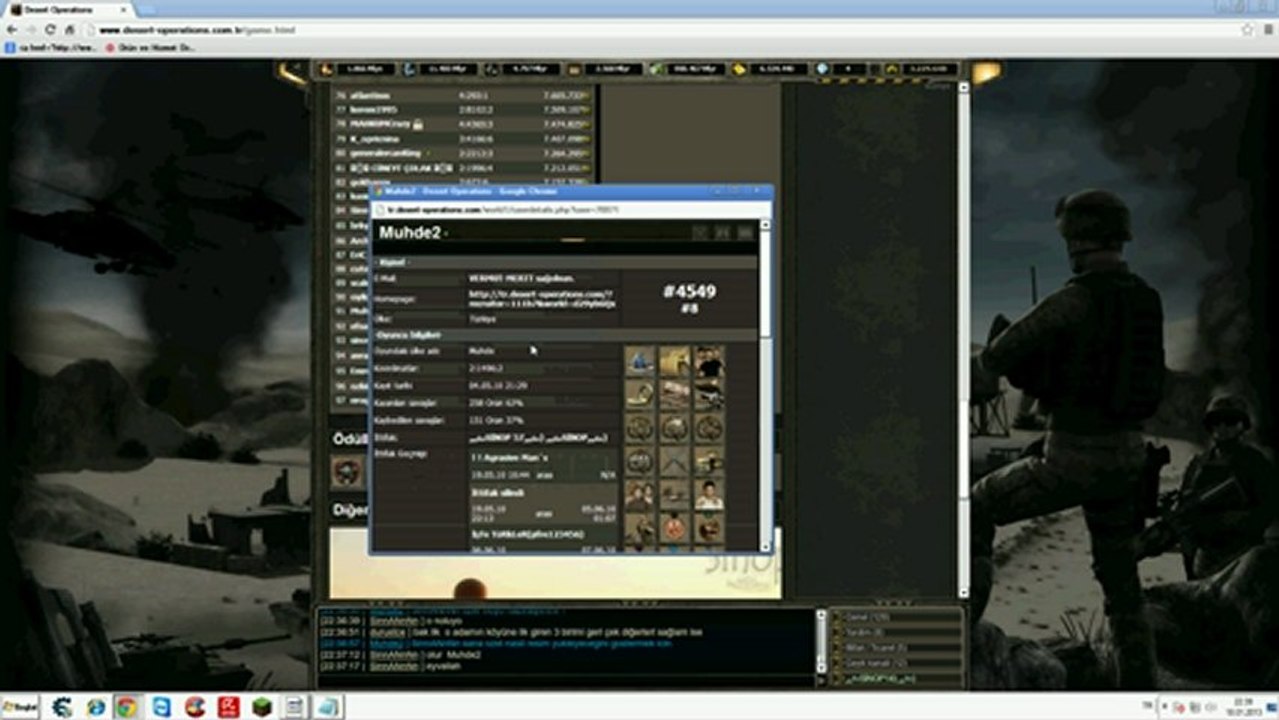This screenshot has width=1279, height=720.
Task: Click the third medal in the top row
Action: click(x=709, y=361)
